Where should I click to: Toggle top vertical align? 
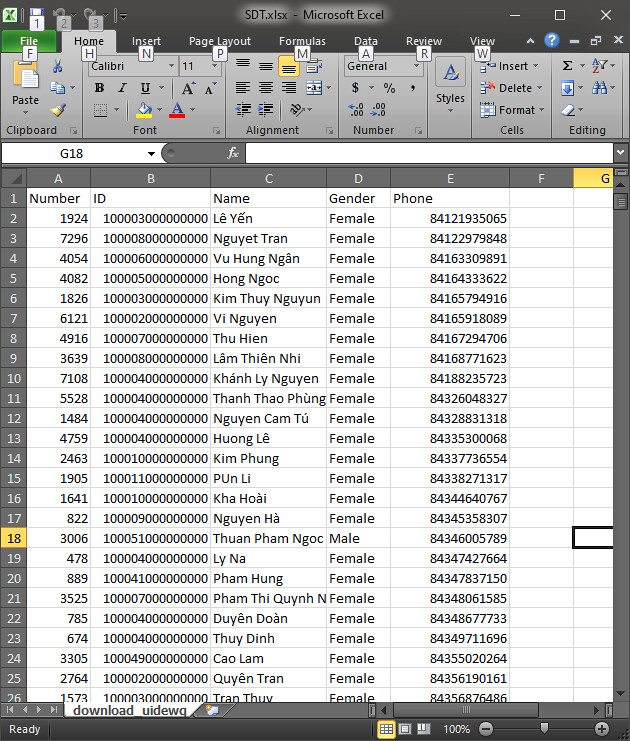coord(243,66)
